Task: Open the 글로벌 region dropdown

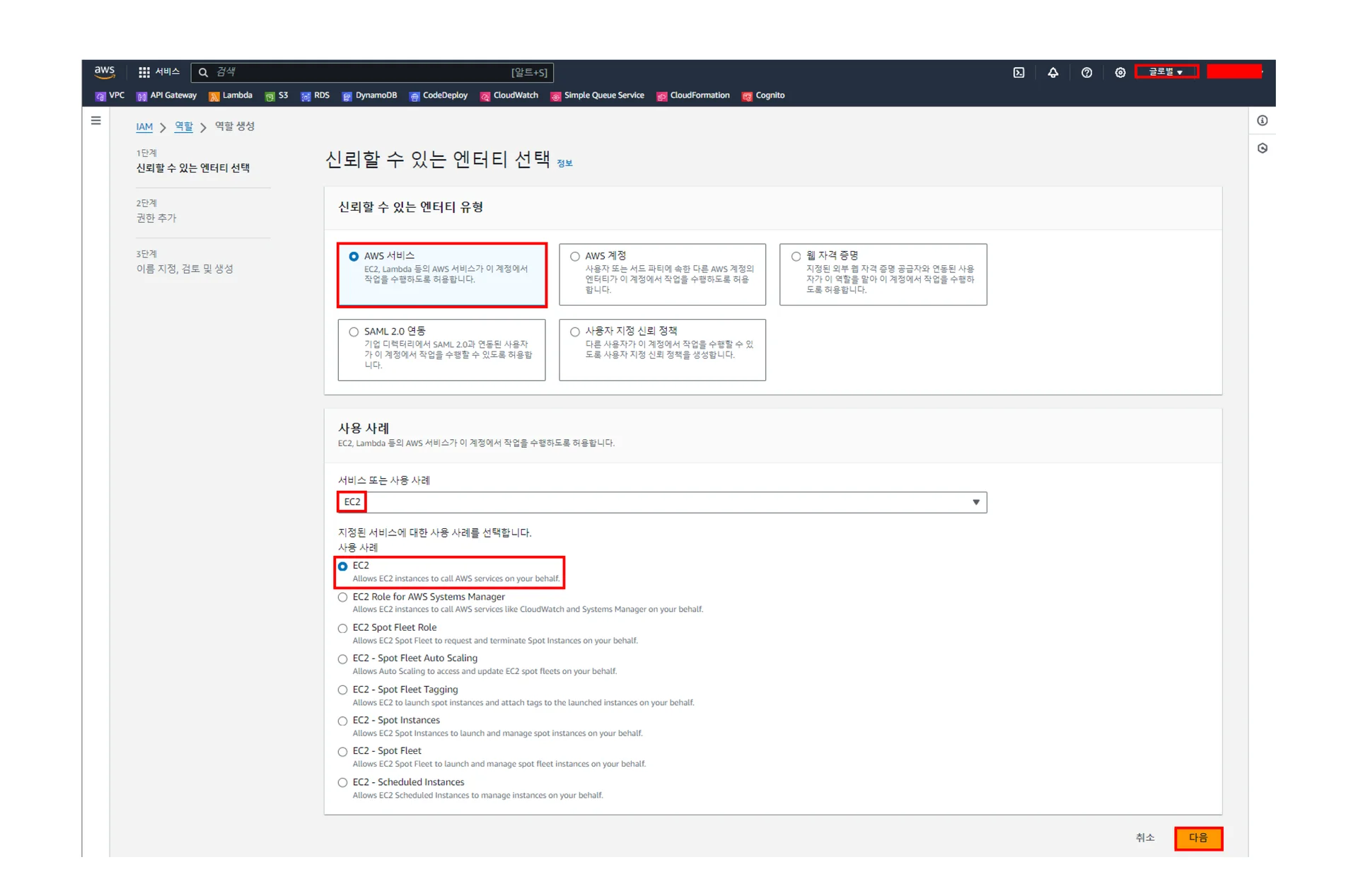Action: coord(1166,71)
